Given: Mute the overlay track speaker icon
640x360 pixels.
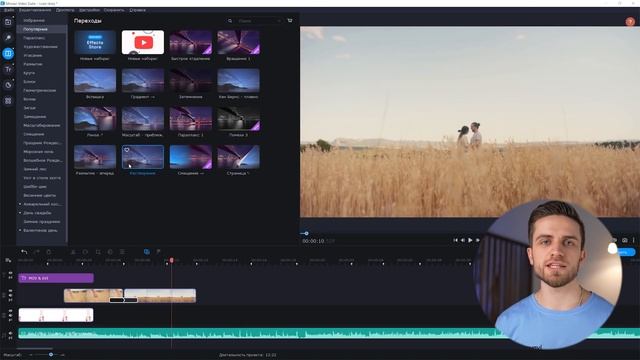Looking at the screenshot, I should 10,315.
